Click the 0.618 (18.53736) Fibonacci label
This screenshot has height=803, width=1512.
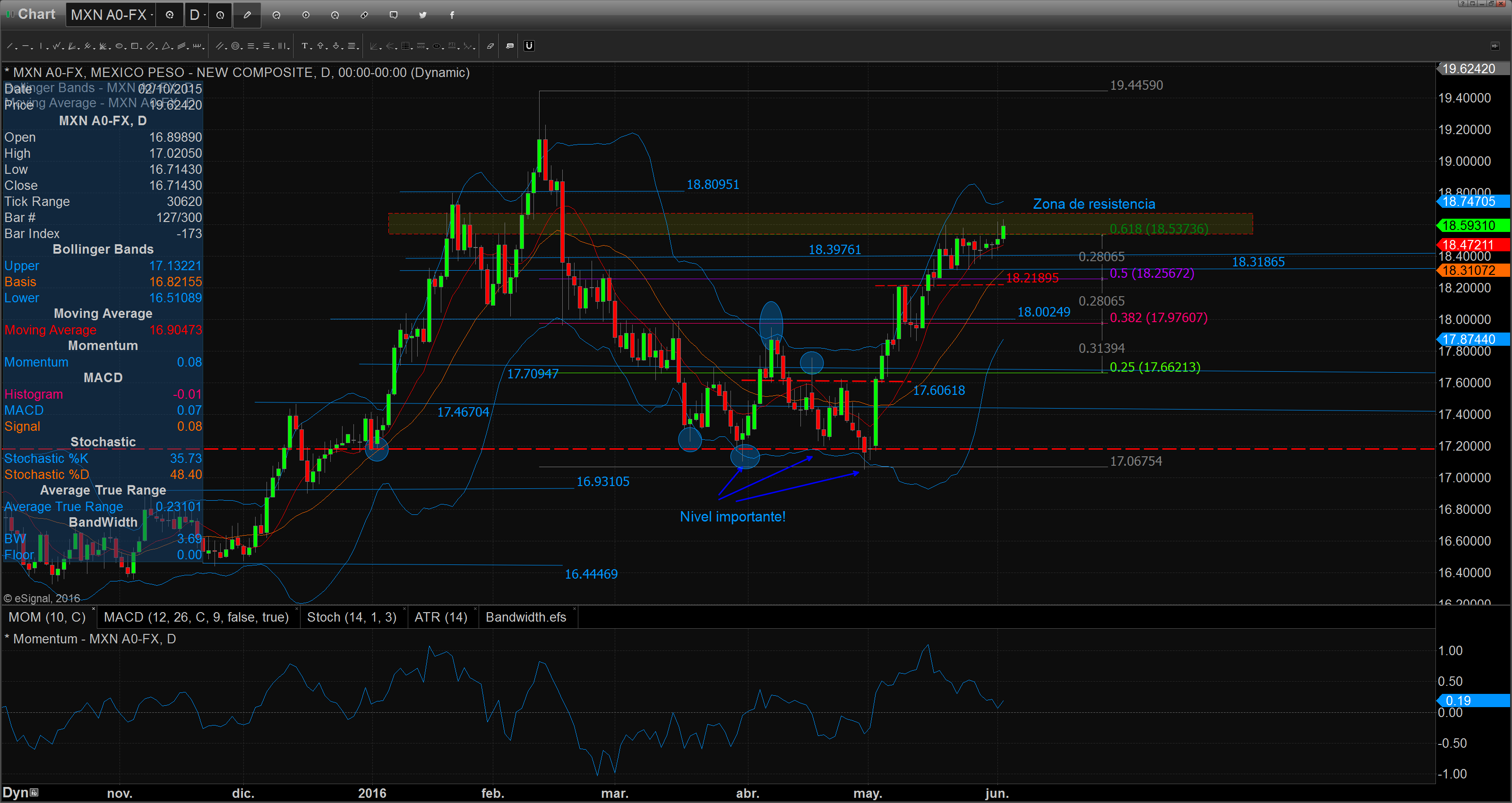1159,229
